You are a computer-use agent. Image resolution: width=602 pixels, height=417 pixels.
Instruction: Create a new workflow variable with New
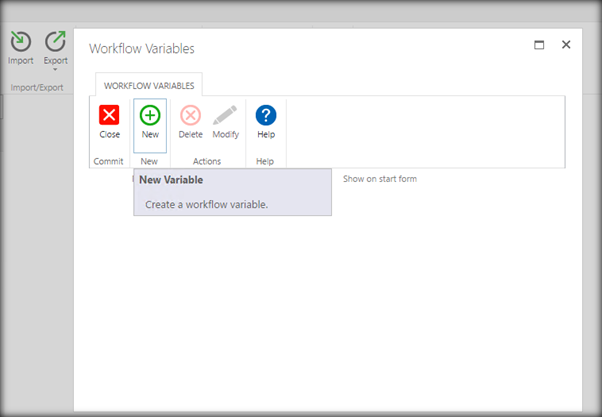click(x=150, y=125)
